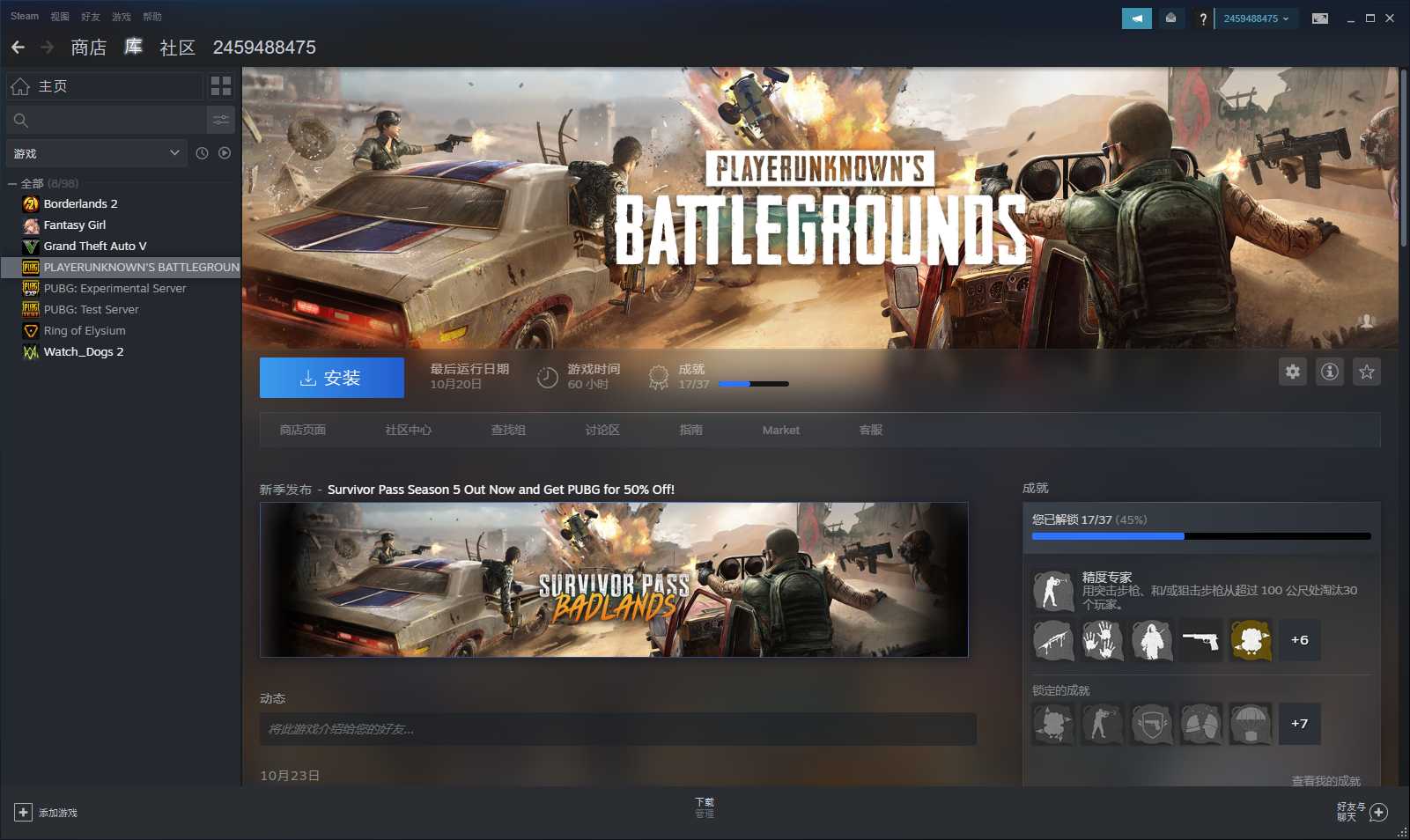The height and width of the screenshot is (840, 1410).
Task: Select Ring of Elysium in library
Action: pyautogui.click(x=121, y=330)
